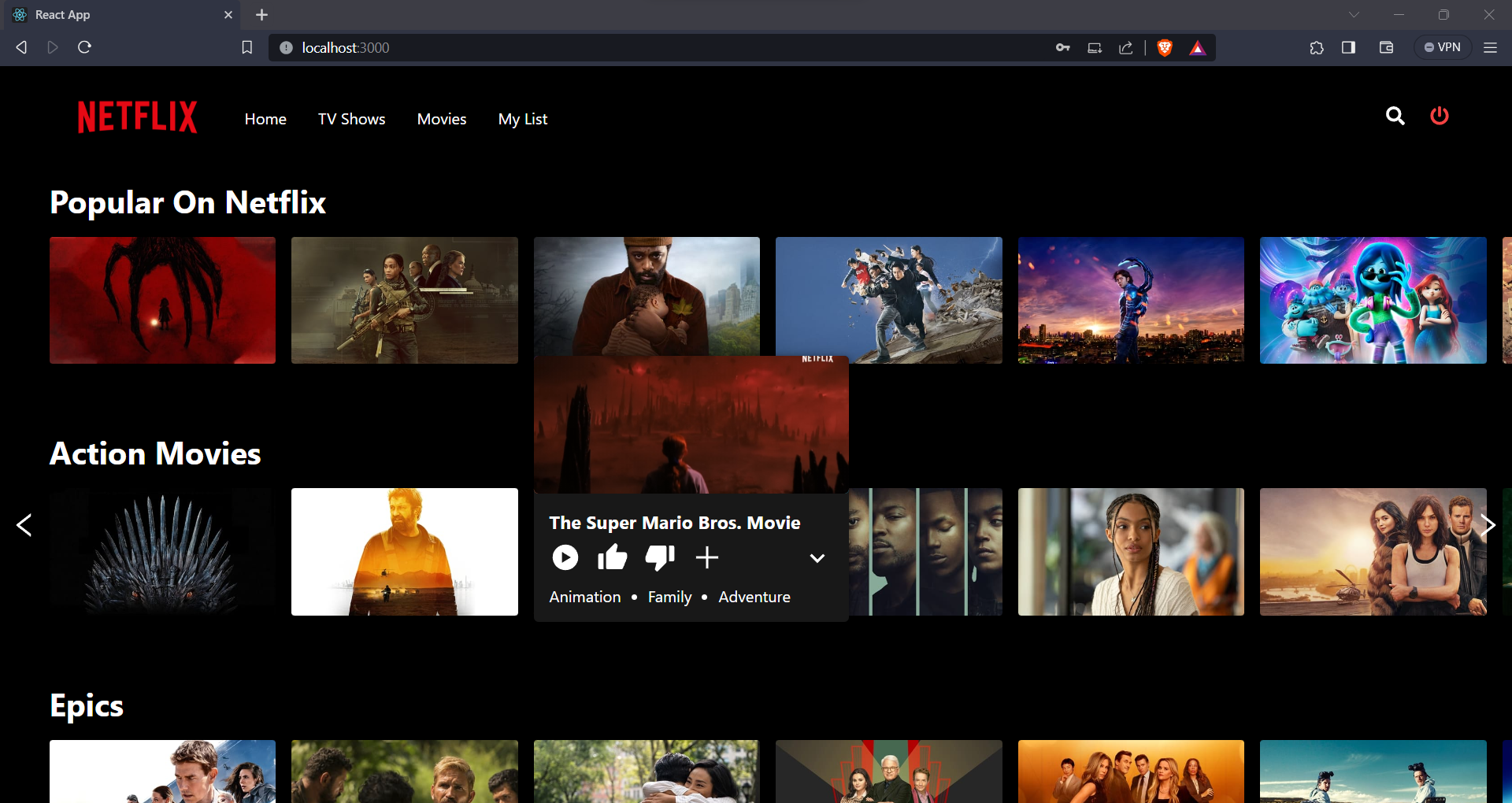Advance the Action Movies carousel with right chevron
Screen dimensions: 1512x803
(x=1487, y=524)
